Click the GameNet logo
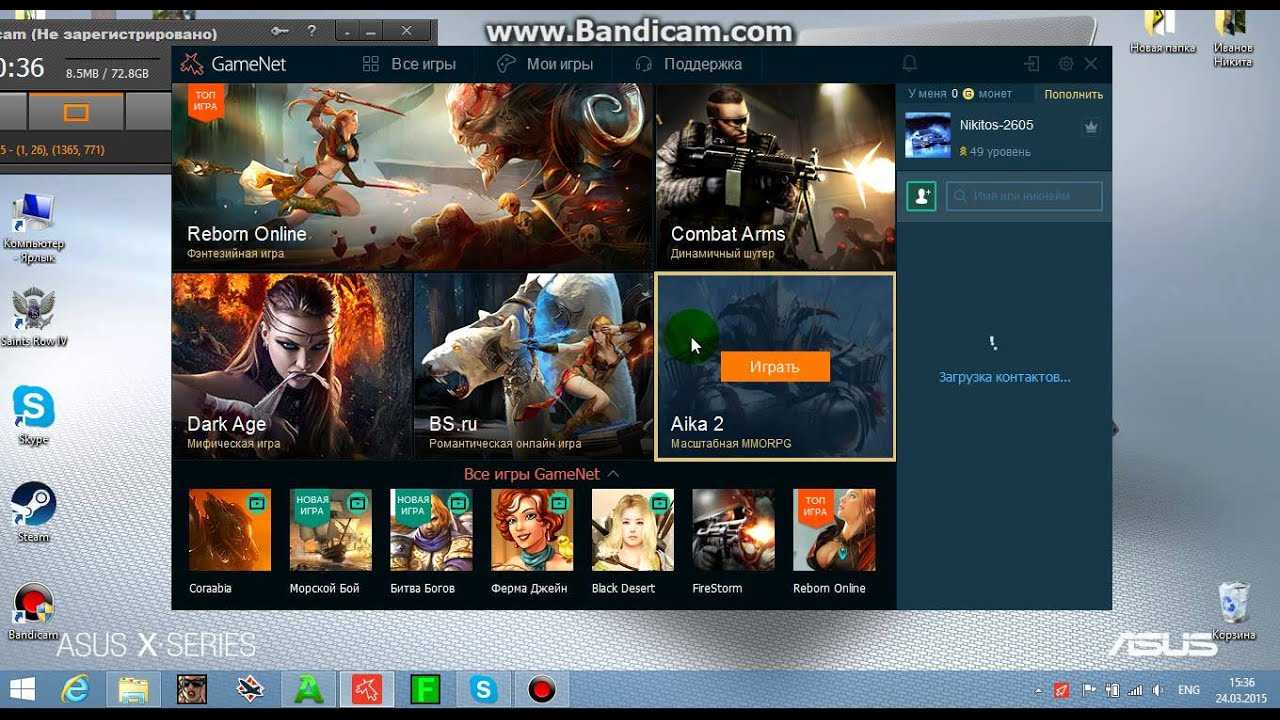This screenshot has width=1280, height=720. pos(233,64)
